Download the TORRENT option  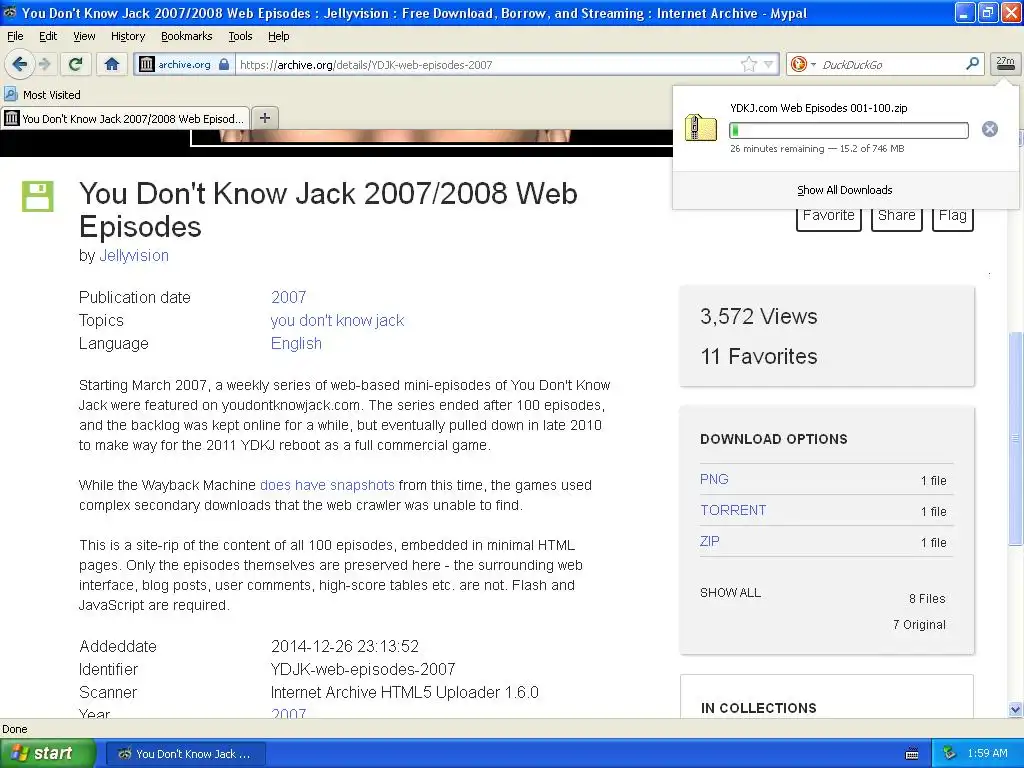(x=733, y=510)
